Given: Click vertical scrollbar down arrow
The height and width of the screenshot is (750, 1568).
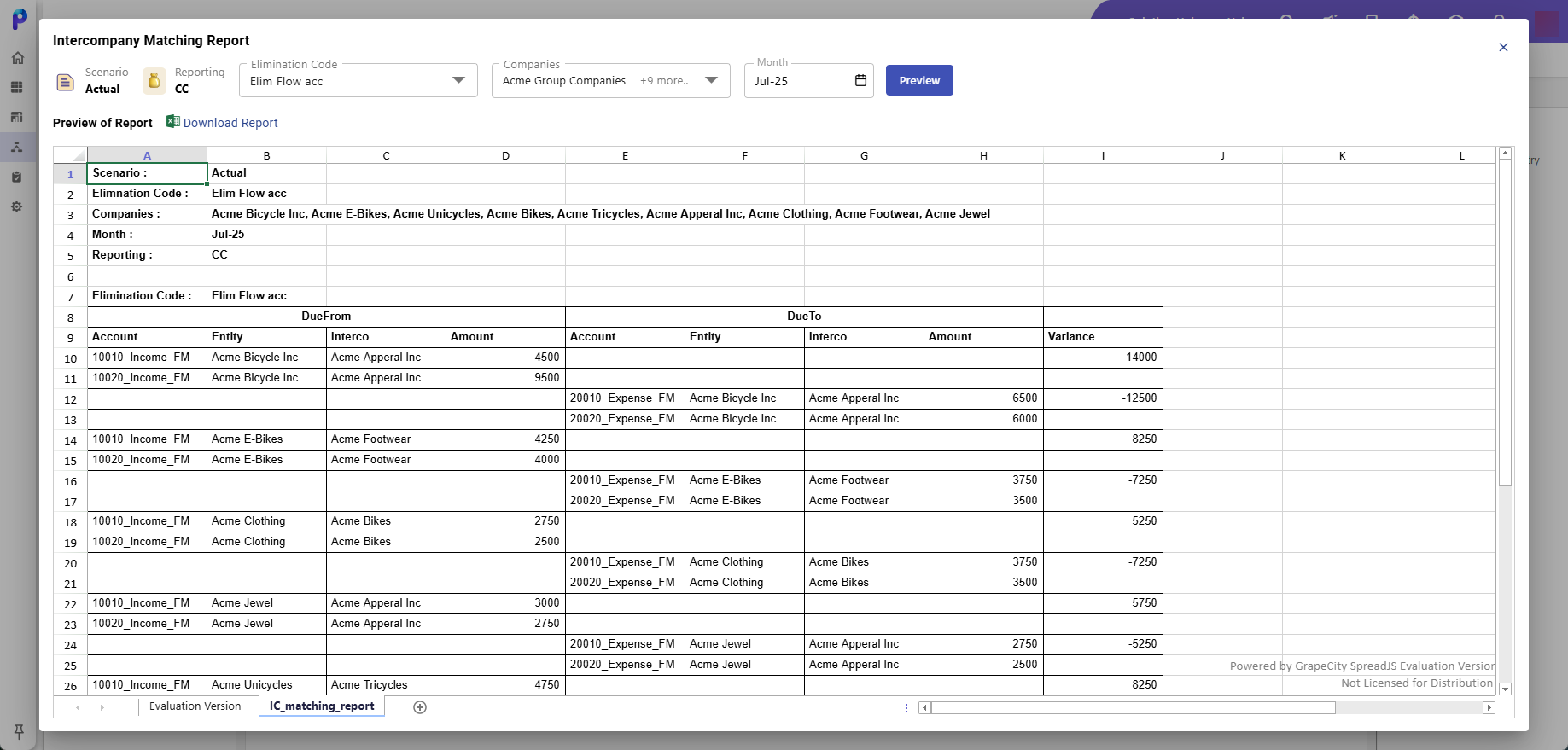Looking at the screenshot, I should click(1506, 689).
